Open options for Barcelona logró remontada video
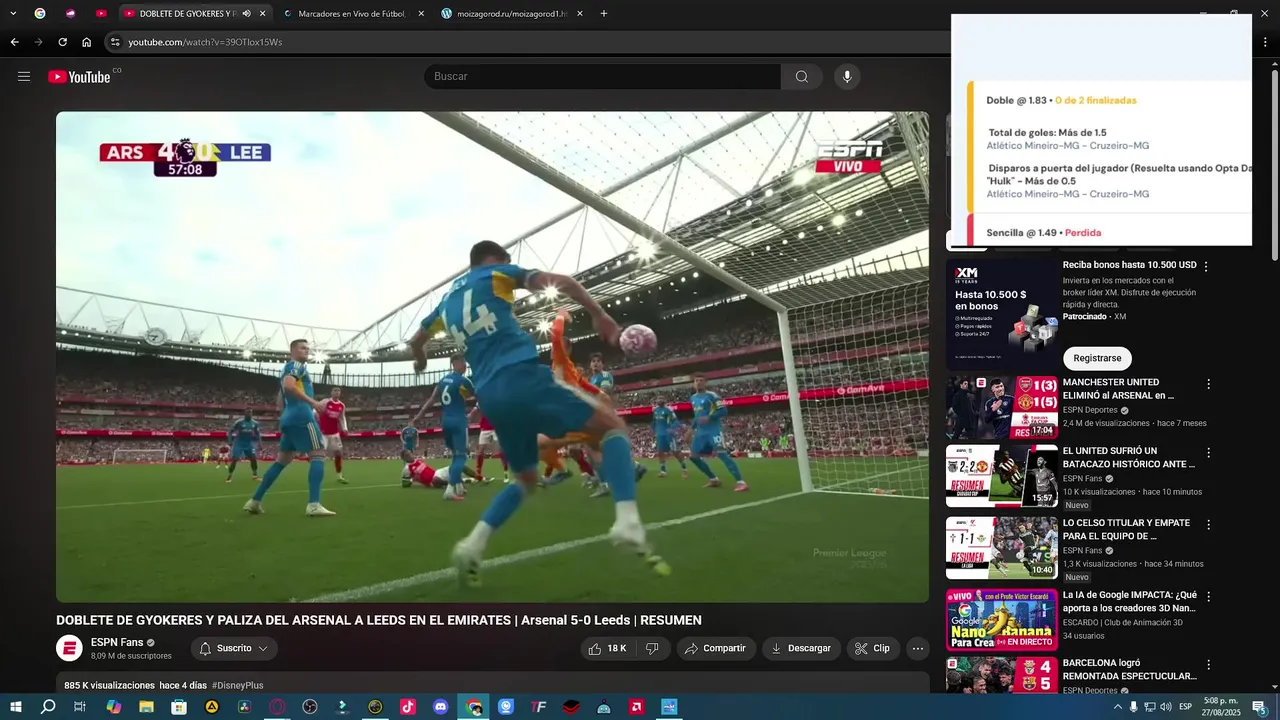1280x720 pixels. coord(1208,665)
